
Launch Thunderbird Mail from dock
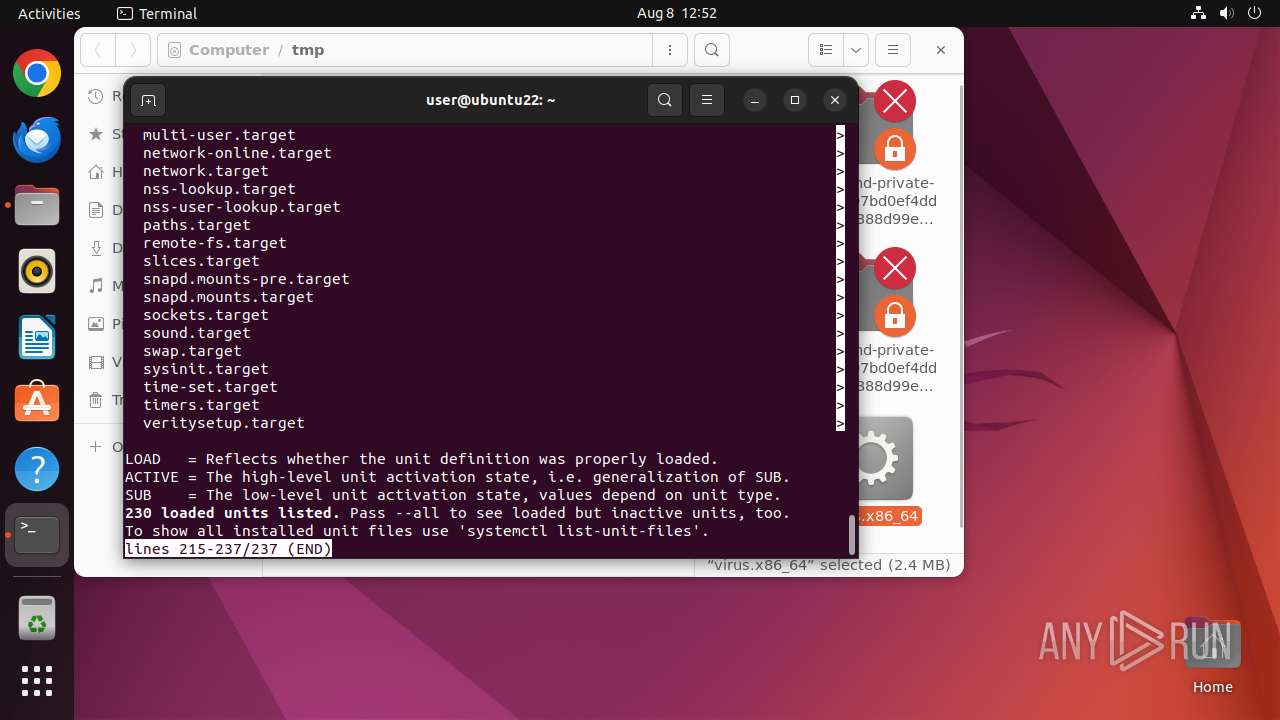37,140
